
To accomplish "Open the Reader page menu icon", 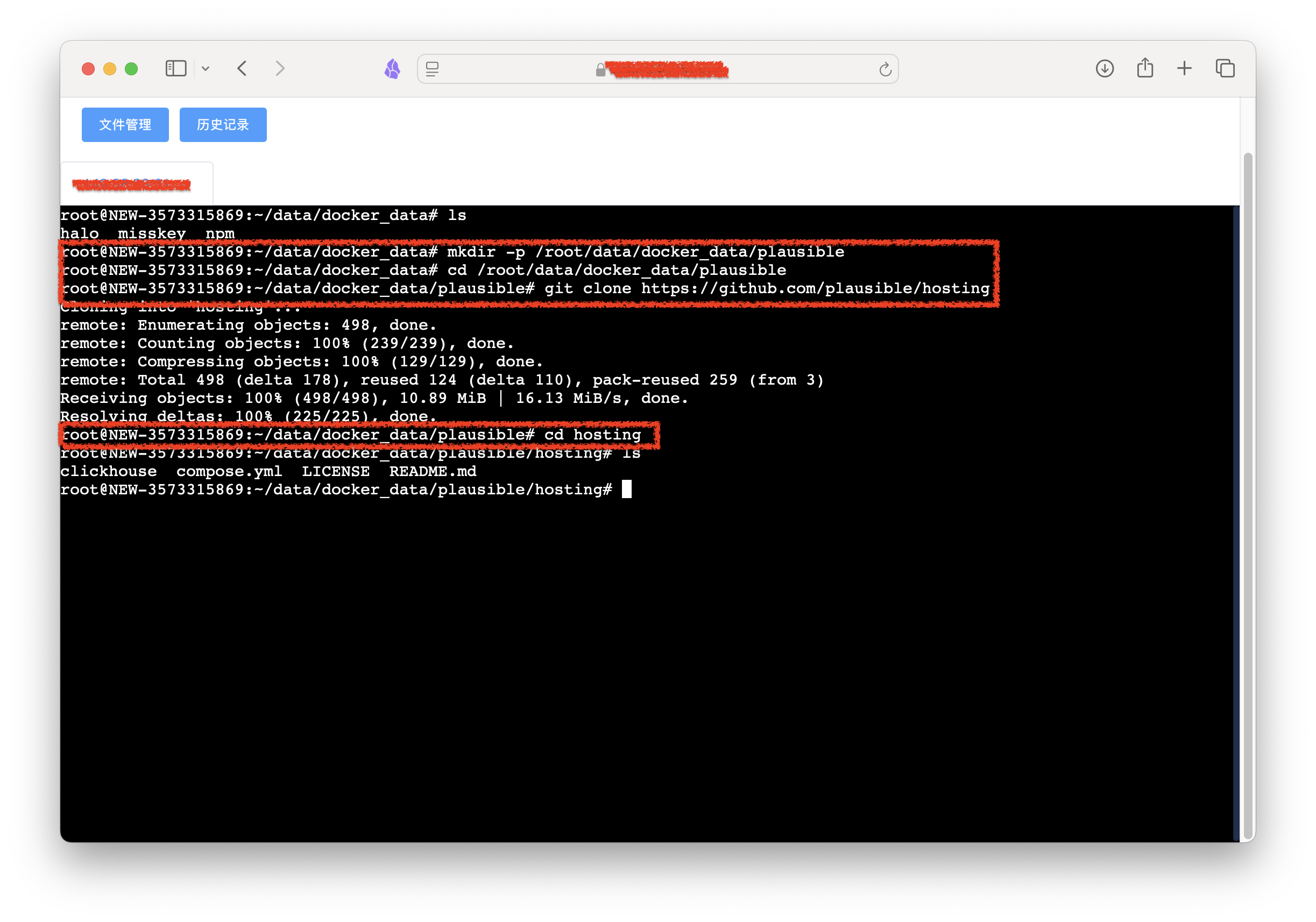I will (432, 69).
